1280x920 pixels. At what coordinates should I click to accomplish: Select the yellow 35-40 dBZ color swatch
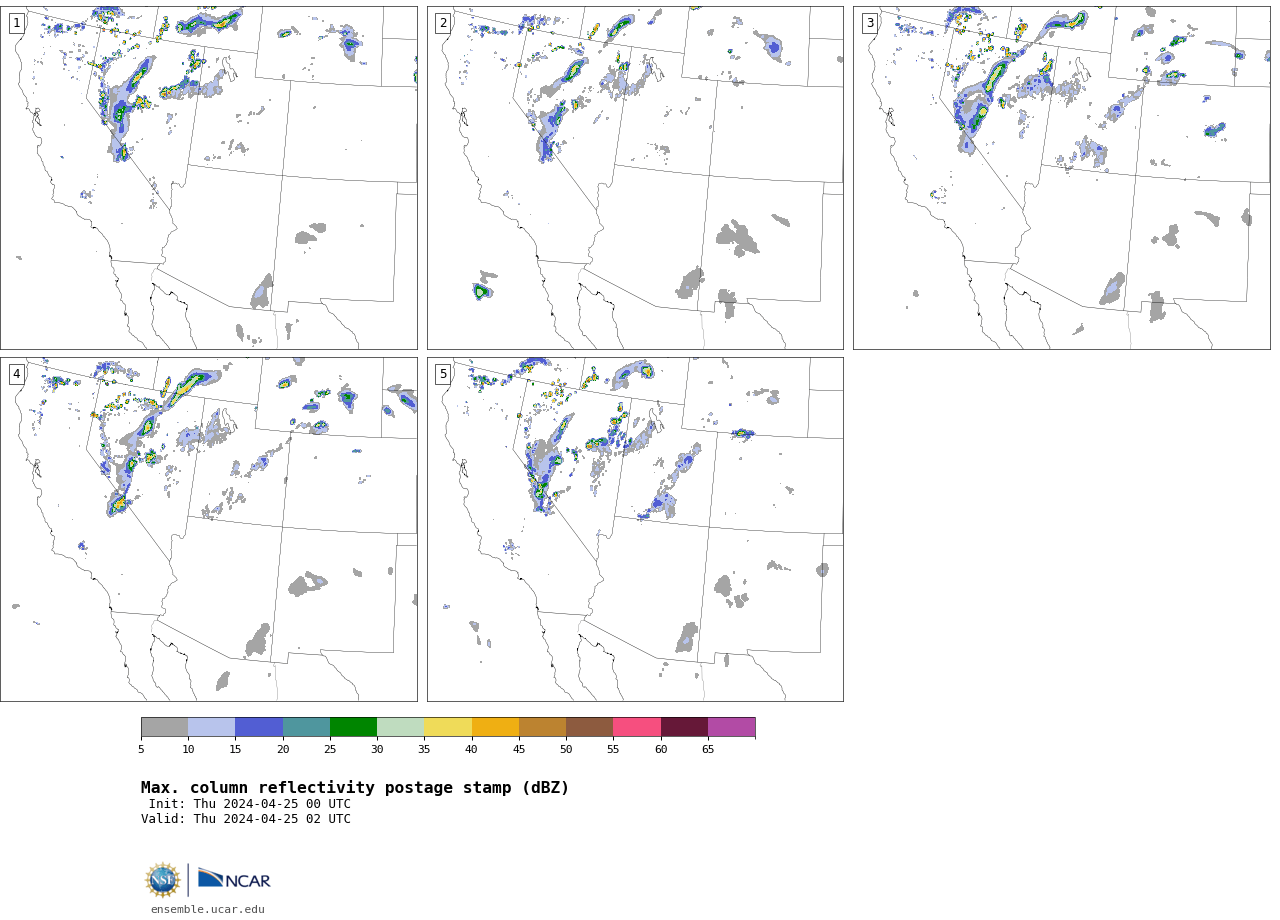click(x=448, y=727)
